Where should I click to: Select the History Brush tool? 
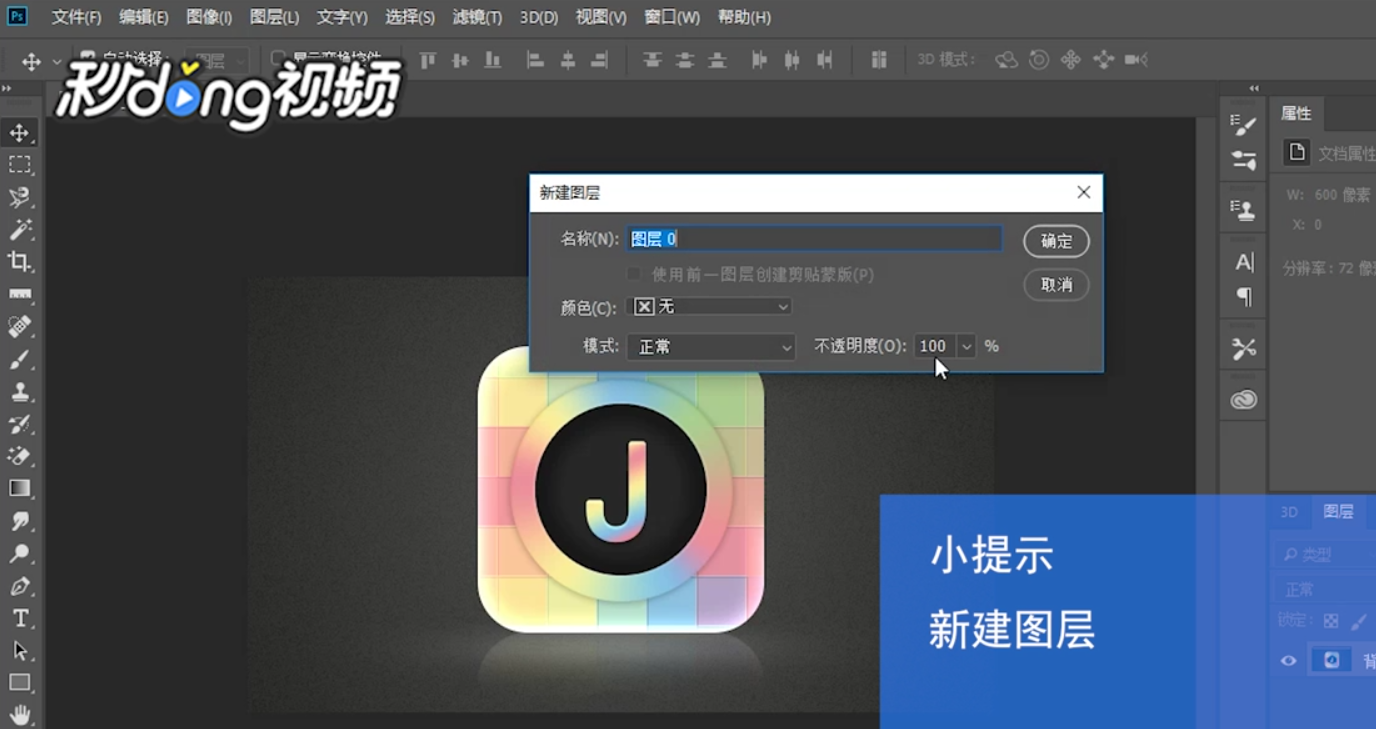coord(20,424)
